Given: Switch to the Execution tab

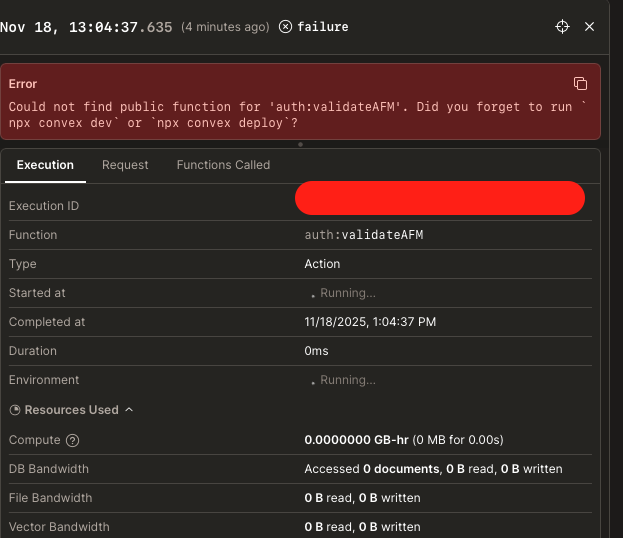Looking at the screenshot, I should coord(45,165).
